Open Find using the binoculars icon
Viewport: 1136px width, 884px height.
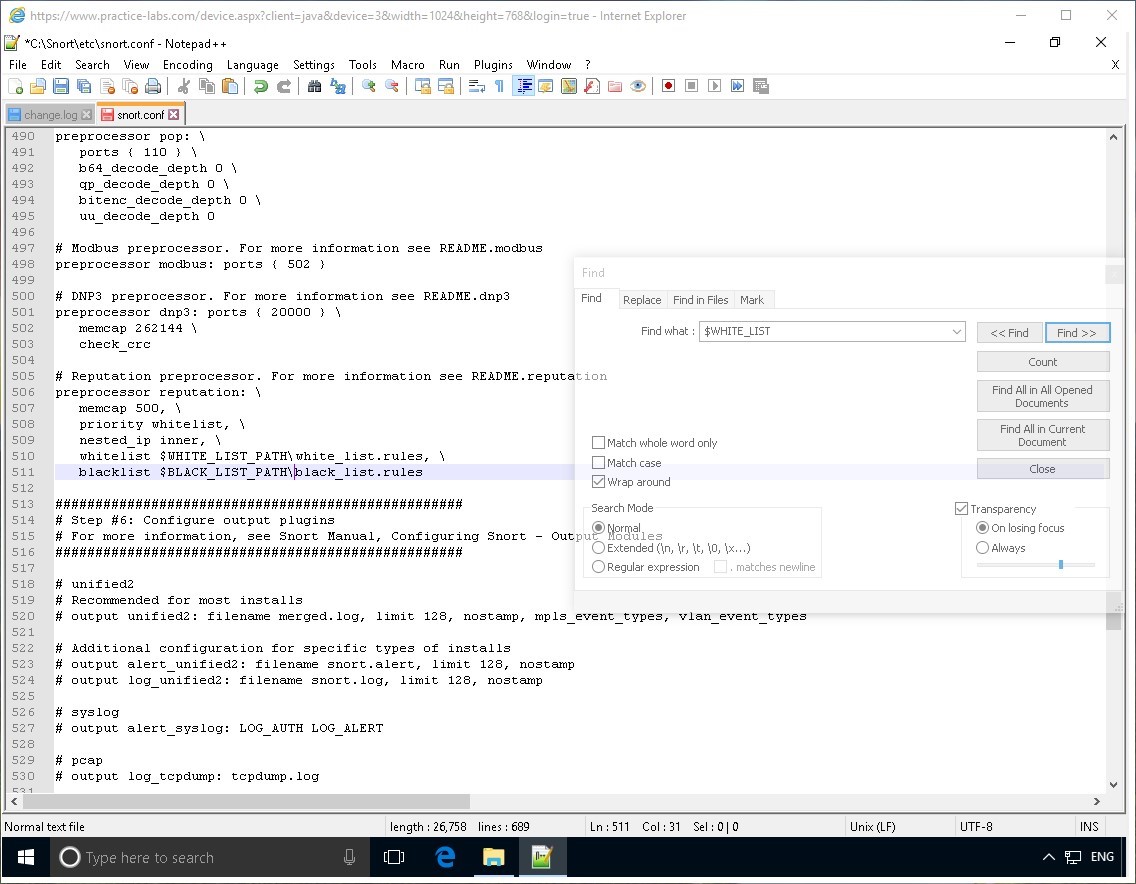pyautogui.click(x=314, y=86)
